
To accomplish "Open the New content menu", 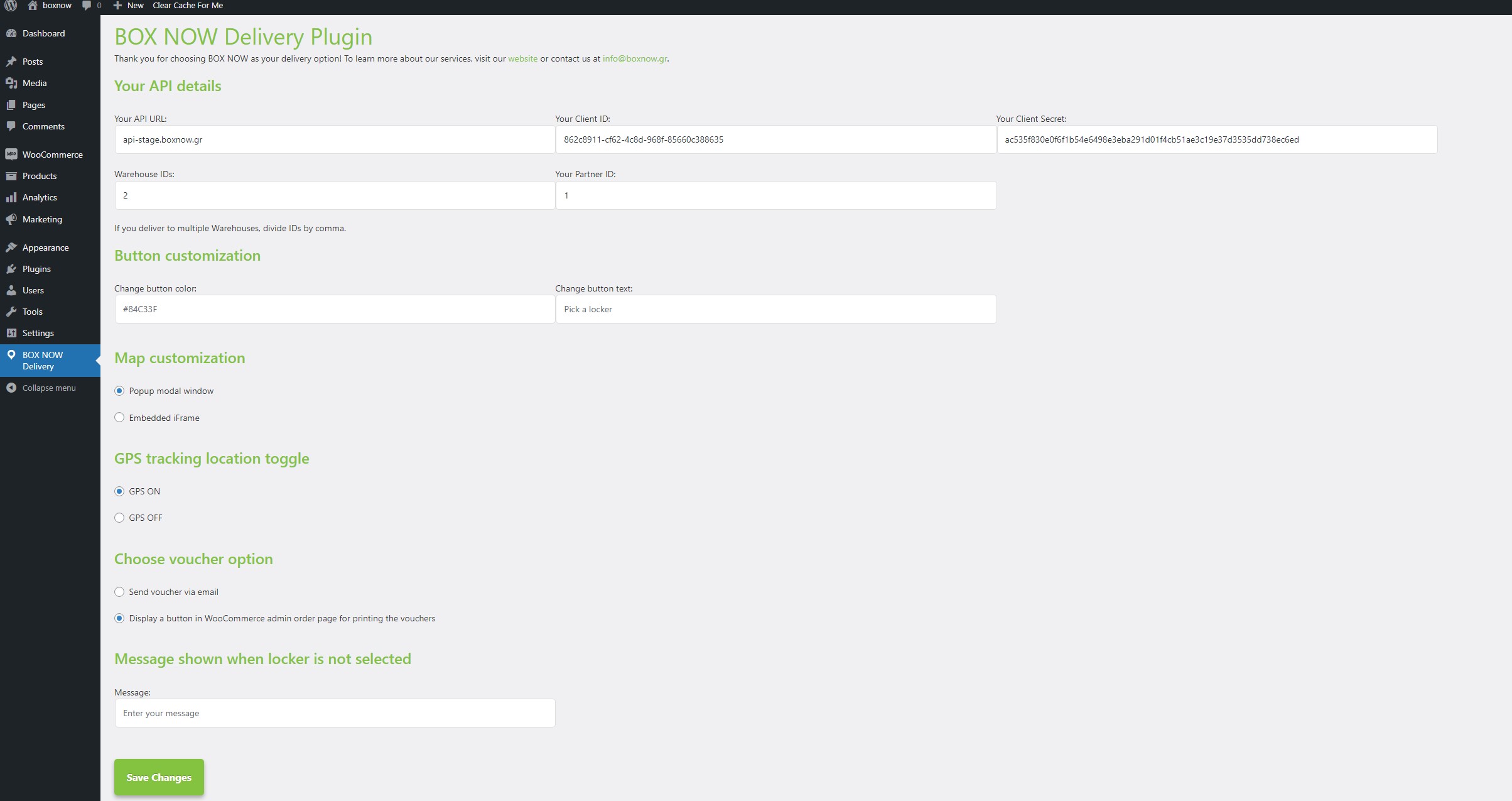I will (x=129, y=6).
